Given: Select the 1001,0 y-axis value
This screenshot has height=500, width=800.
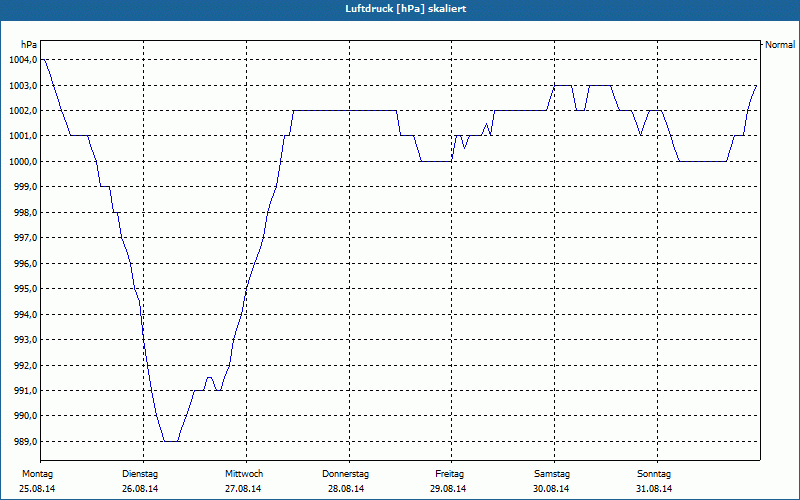Looking at the screenshot, I should click(23, 136).
